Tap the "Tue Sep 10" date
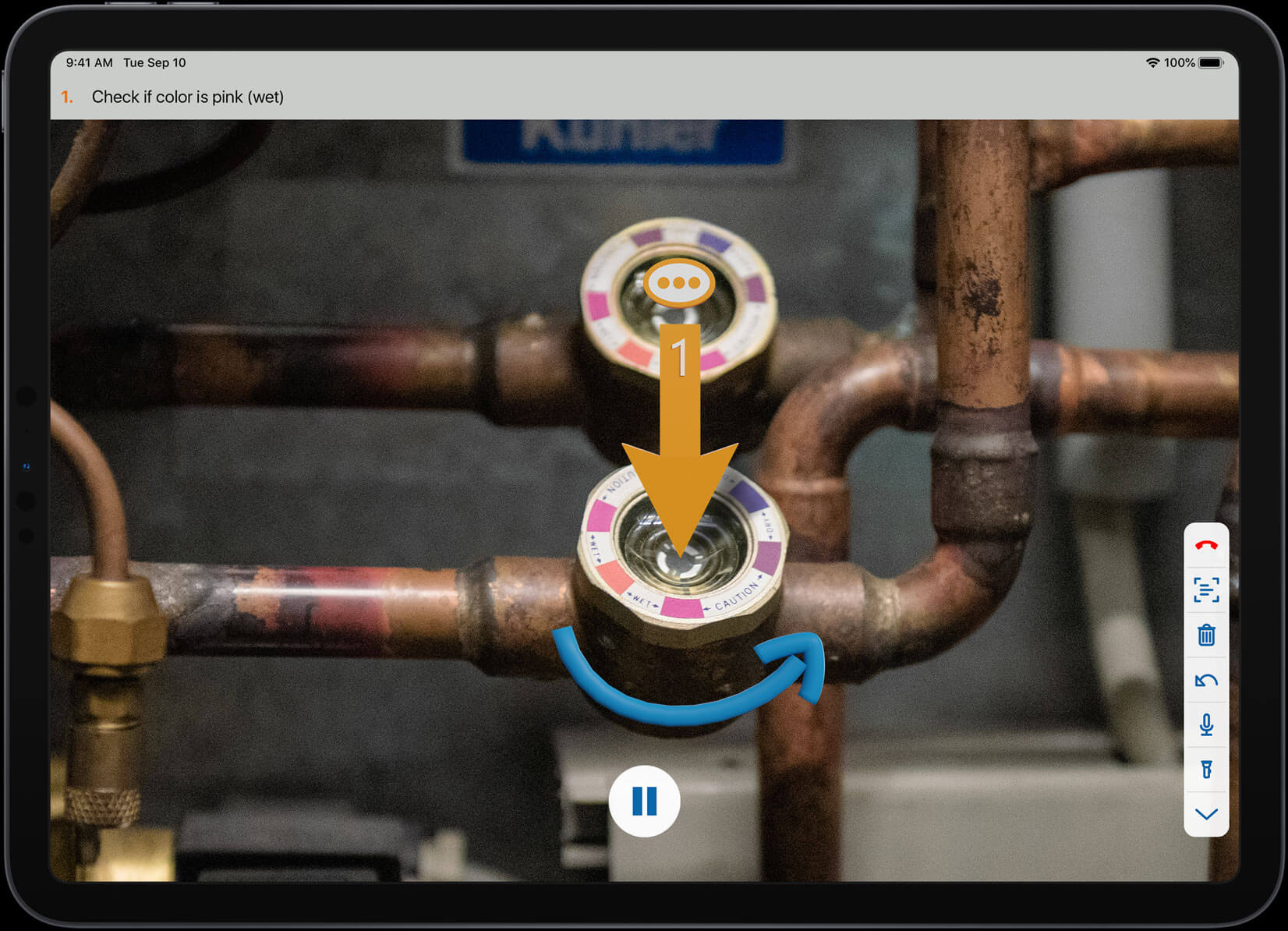Screen dimensions: 1288x931 tap(154, 62)
